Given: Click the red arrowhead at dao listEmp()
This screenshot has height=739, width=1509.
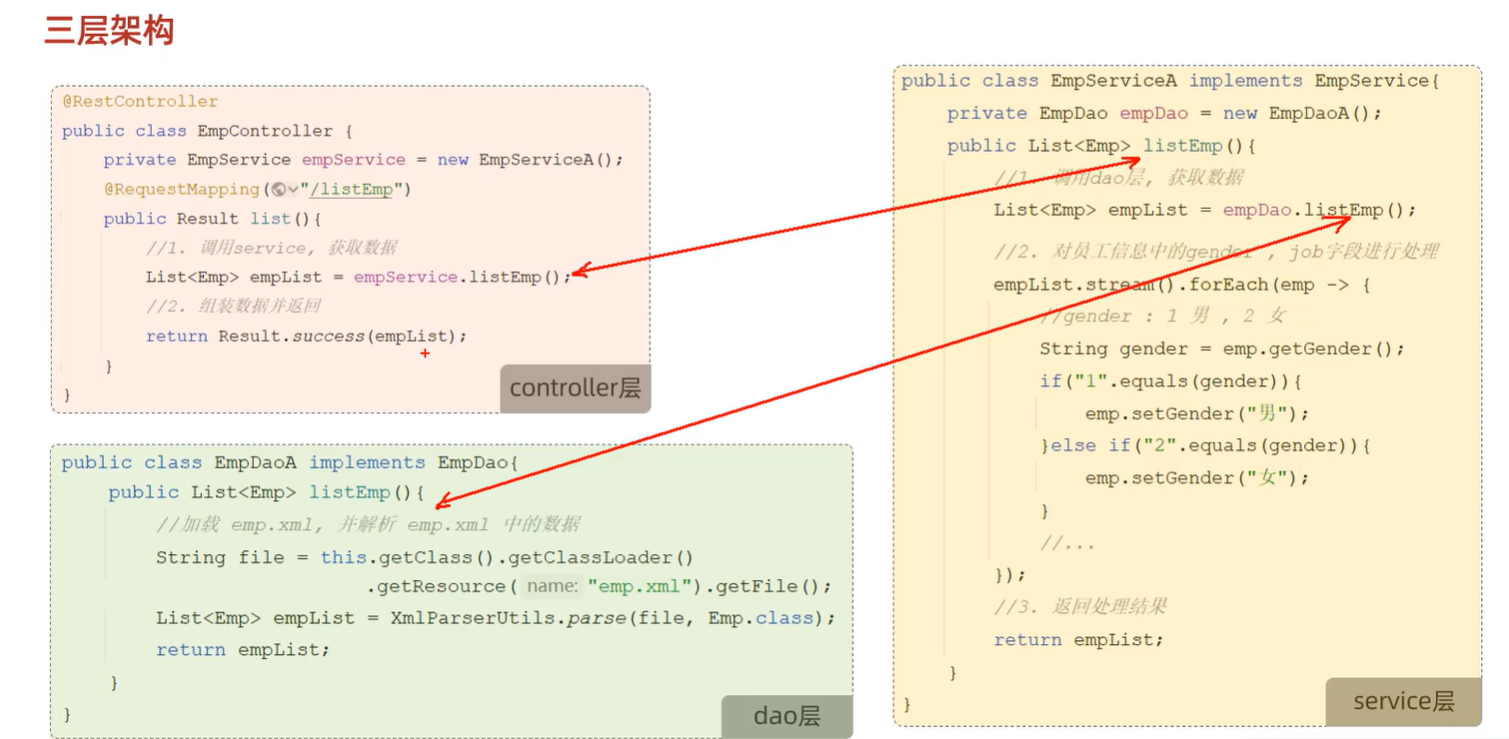Looking at the screenshot, I should pyautogui.click(x=441, y=502).
